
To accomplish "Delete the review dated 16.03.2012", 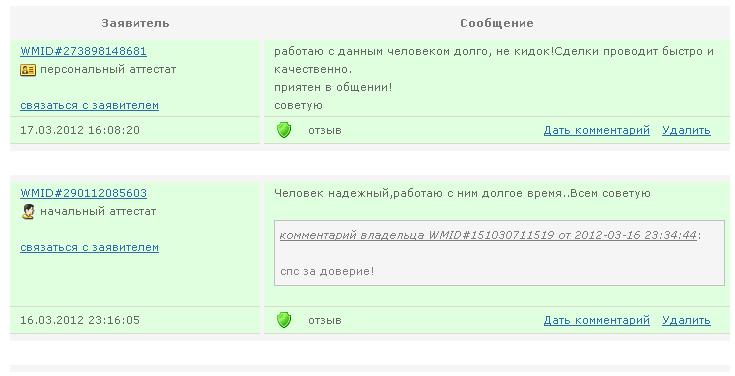I will pyautogui.click(x=686, y=320).
